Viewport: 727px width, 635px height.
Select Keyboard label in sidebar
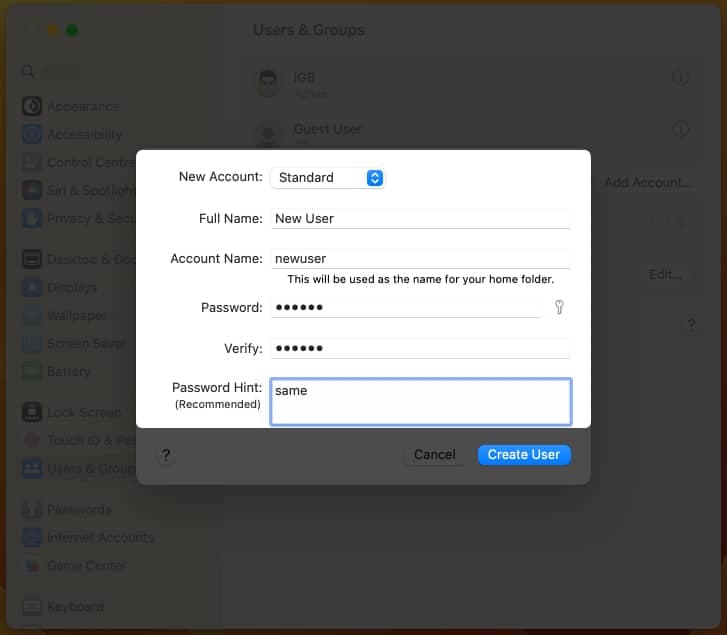tap(76, 607)
